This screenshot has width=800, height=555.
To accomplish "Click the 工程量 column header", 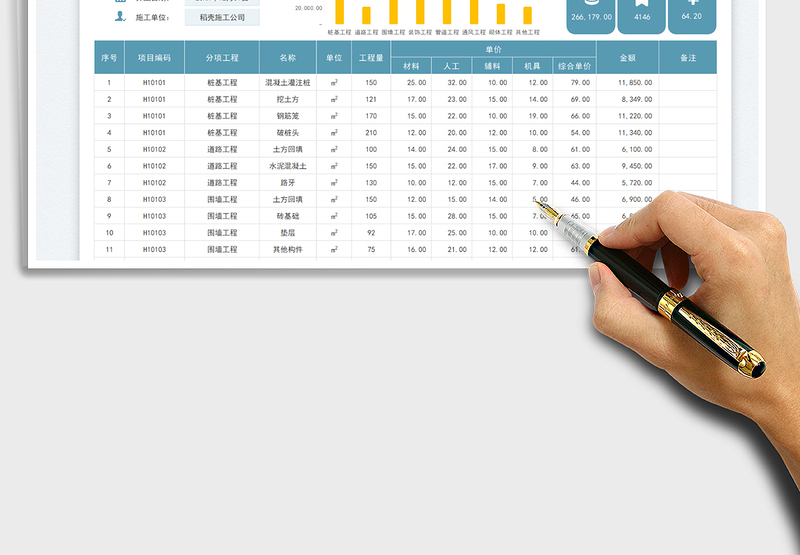I will pos(371,58).
